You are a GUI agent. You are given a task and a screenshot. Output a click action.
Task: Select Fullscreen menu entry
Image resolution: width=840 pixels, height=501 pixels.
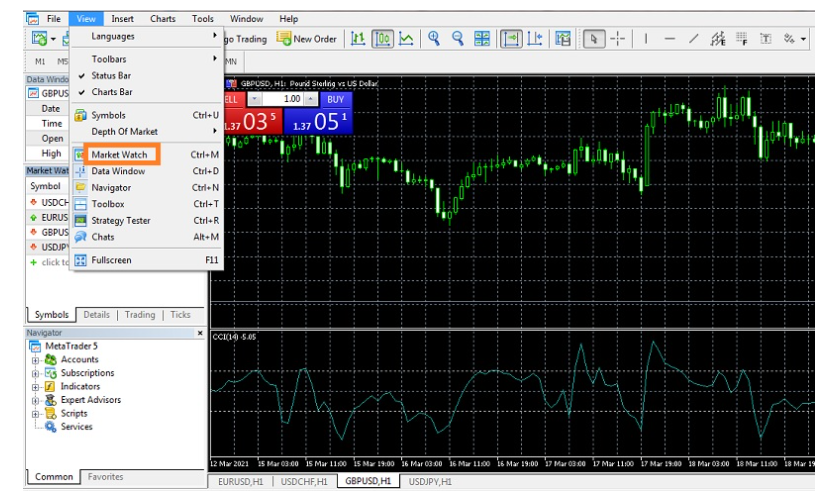coord(147,260)
